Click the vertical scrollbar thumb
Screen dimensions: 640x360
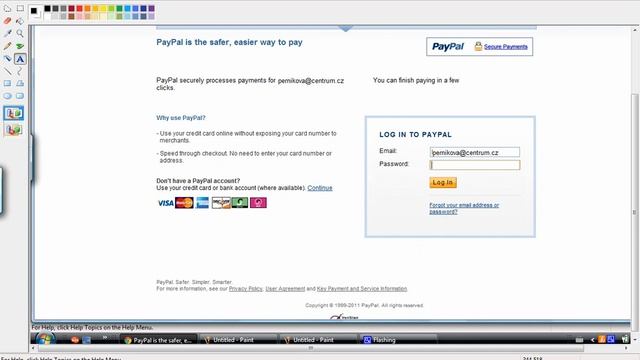[x=635, y=212]
